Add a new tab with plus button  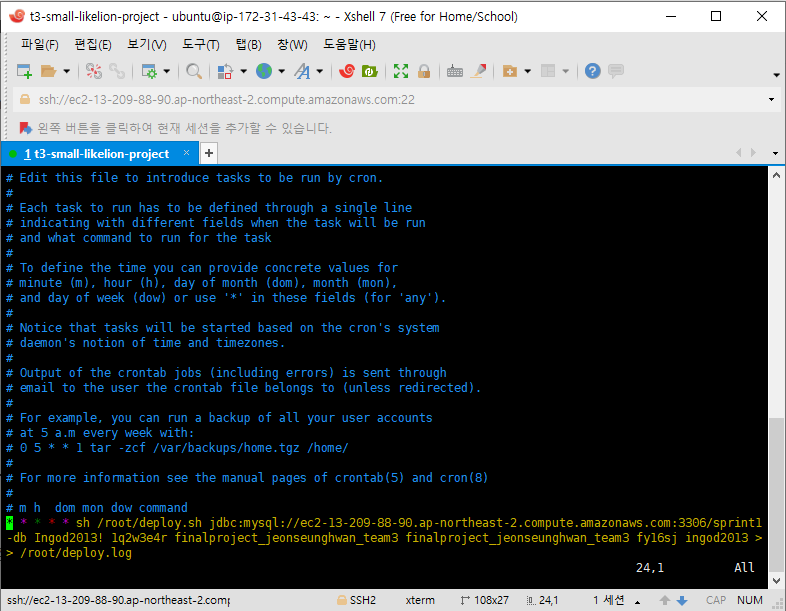pos(209,153)
